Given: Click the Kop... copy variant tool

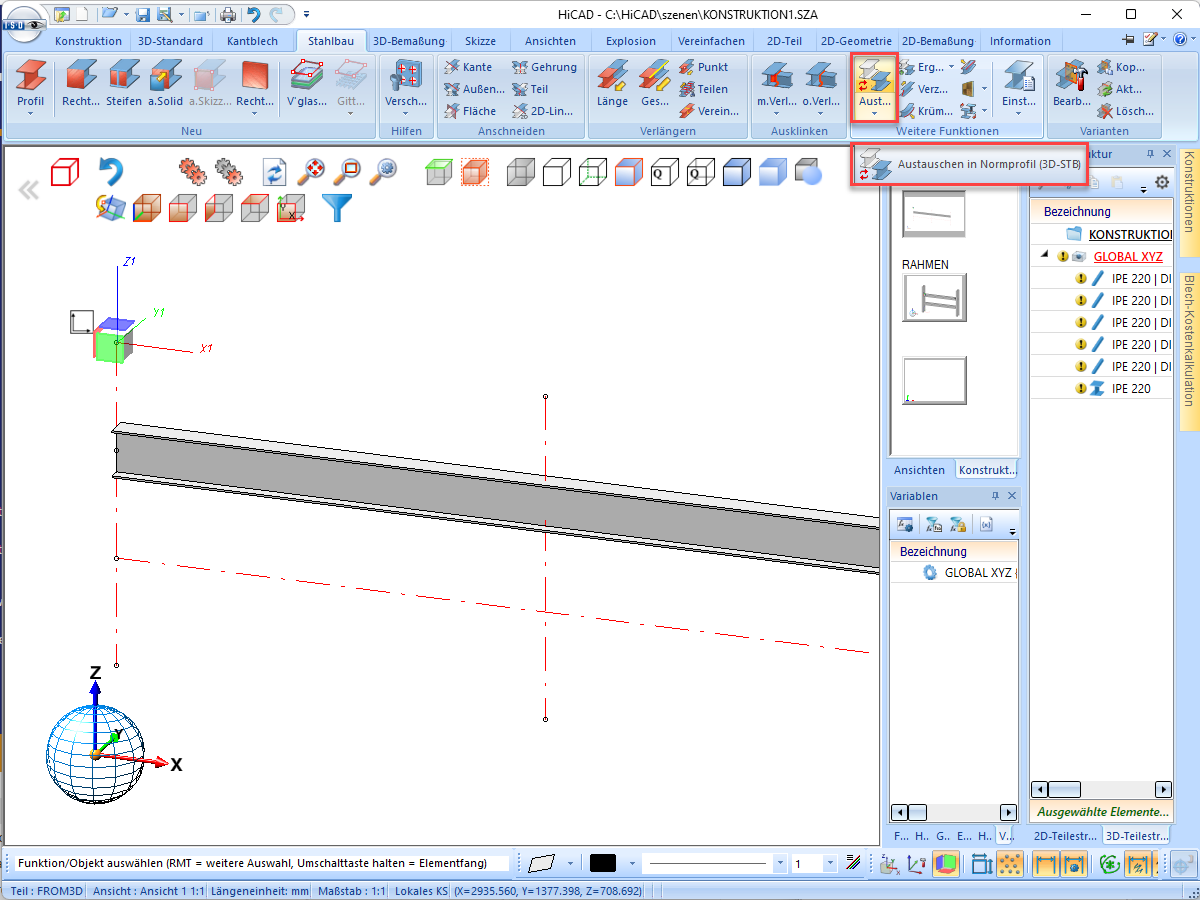Looking at the screenshot, I should 1121,67.
